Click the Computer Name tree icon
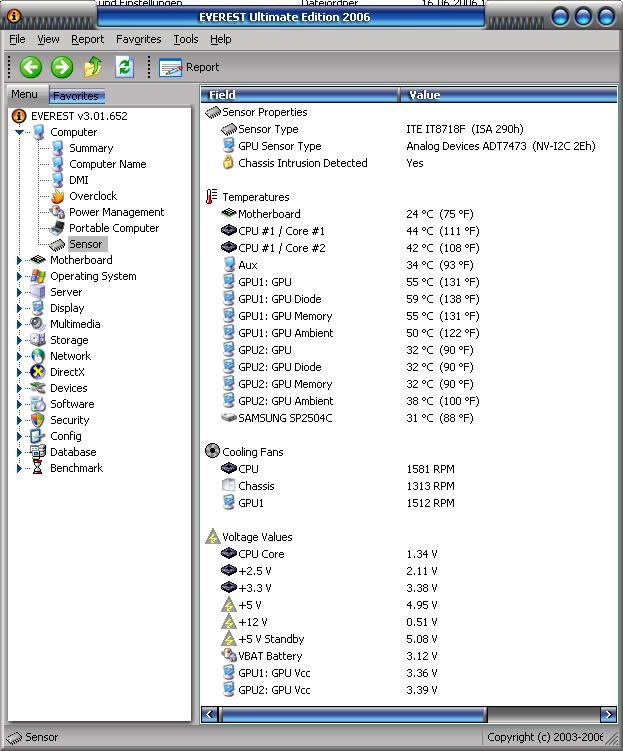 pyautogui.click(x=57, y=164)
